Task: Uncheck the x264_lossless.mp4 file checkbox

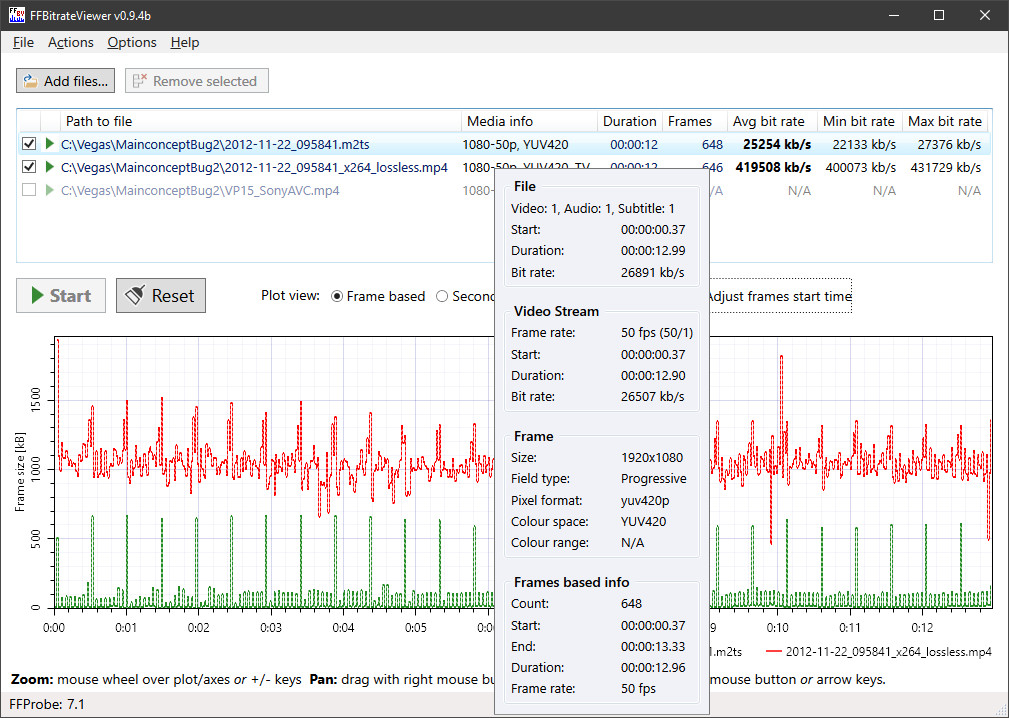Action: [29, 167]
